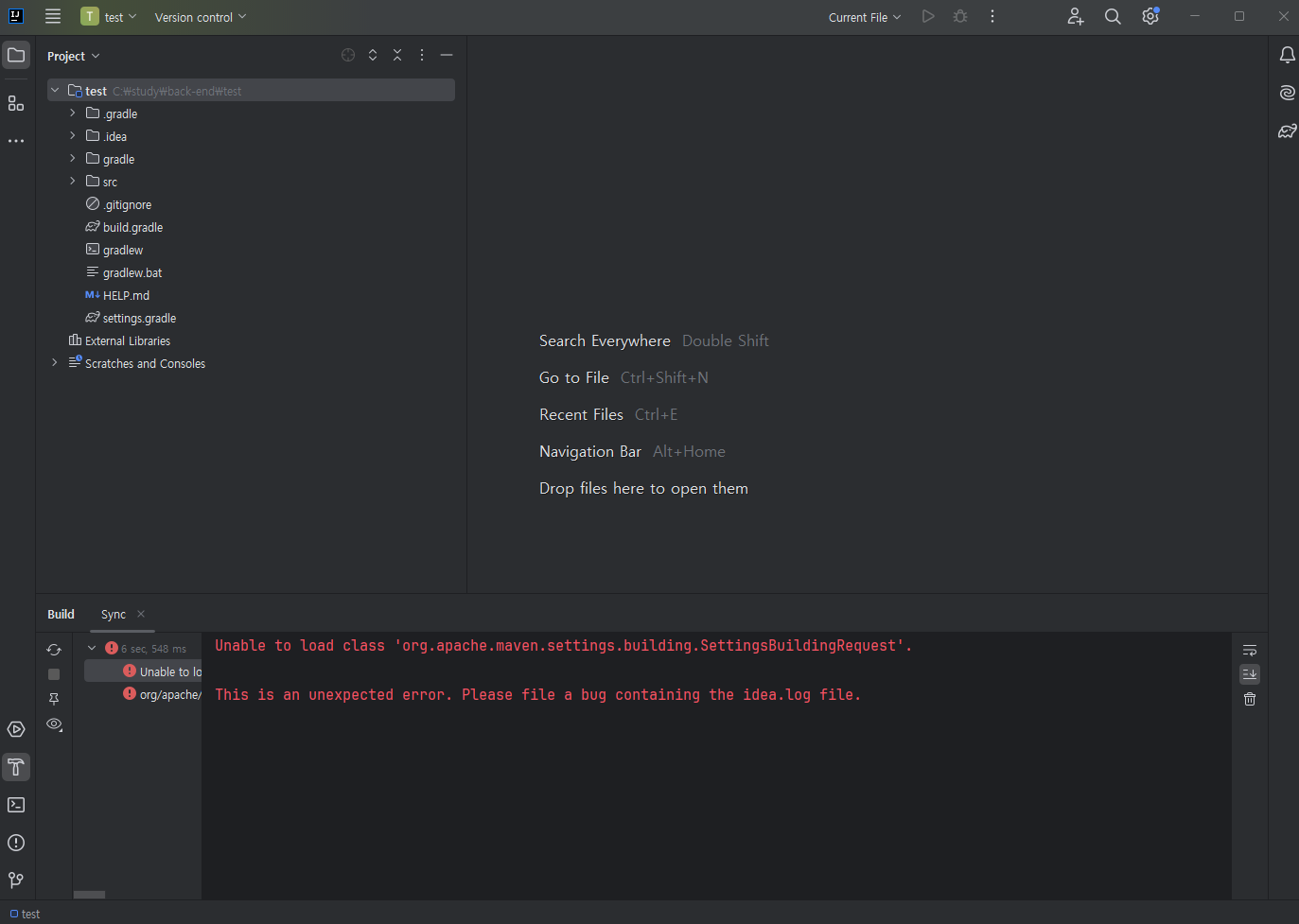Open more run actions menu

tap(992, 16)
